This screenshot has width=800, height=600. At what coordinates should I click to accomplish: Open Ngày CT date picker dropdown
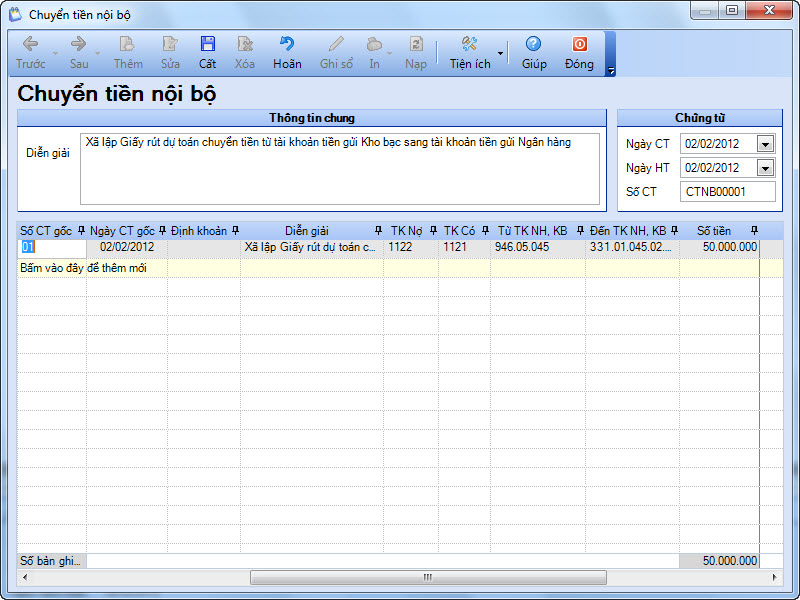point(765,144)
